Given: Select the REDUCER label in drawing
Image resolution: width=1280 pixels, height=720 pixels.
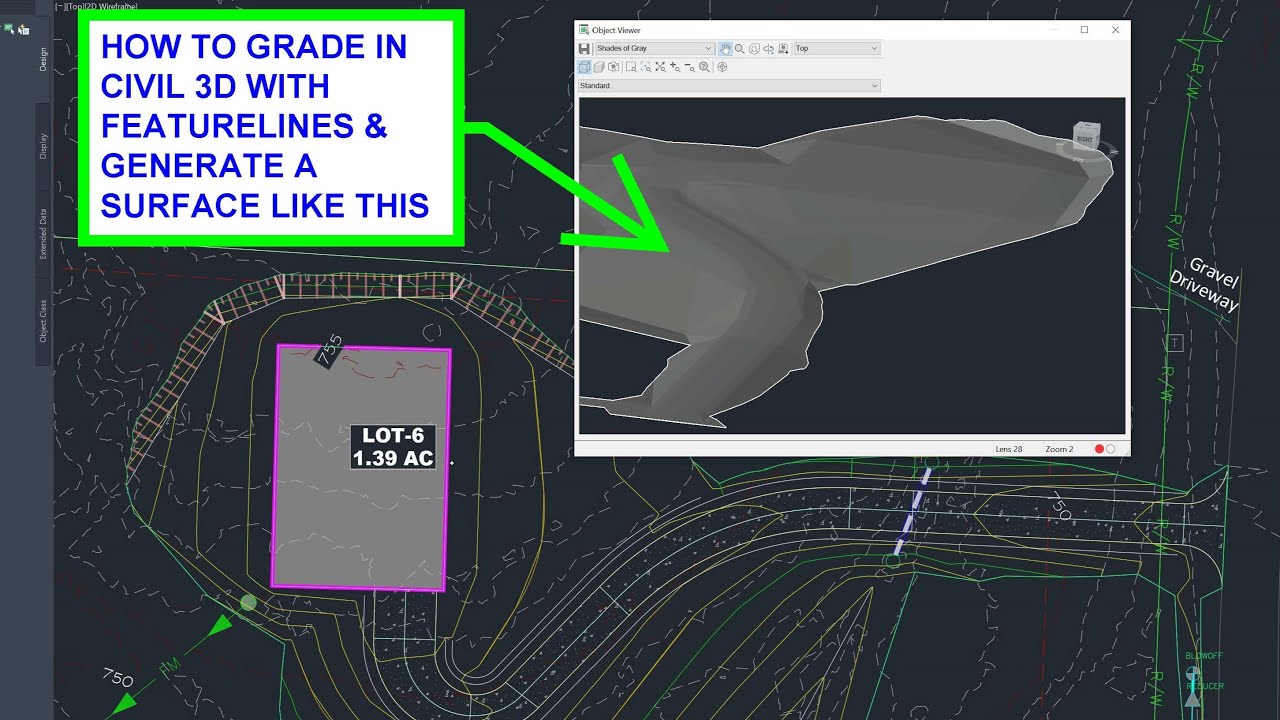Looking at the screenshot, I should click(x=1204, y=686).
